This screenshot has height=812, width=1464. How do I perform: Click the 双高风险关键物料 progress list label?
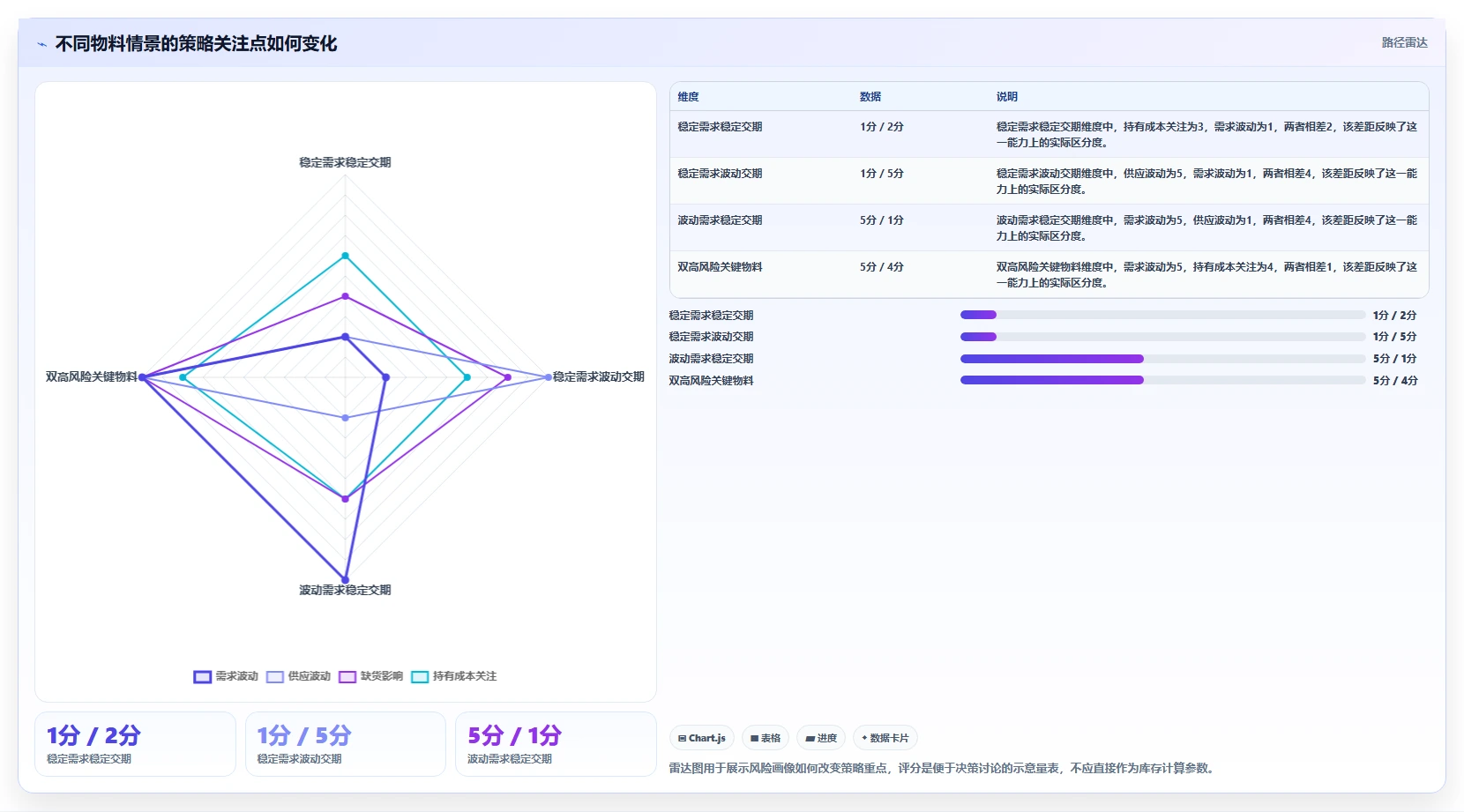(x=711, y=381)
